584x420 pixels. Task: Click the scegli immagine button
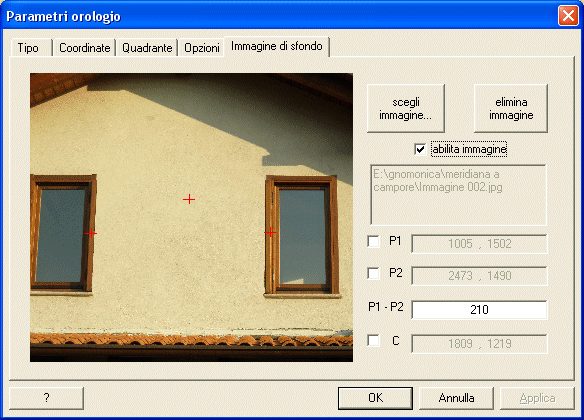[x=406, y=108]
